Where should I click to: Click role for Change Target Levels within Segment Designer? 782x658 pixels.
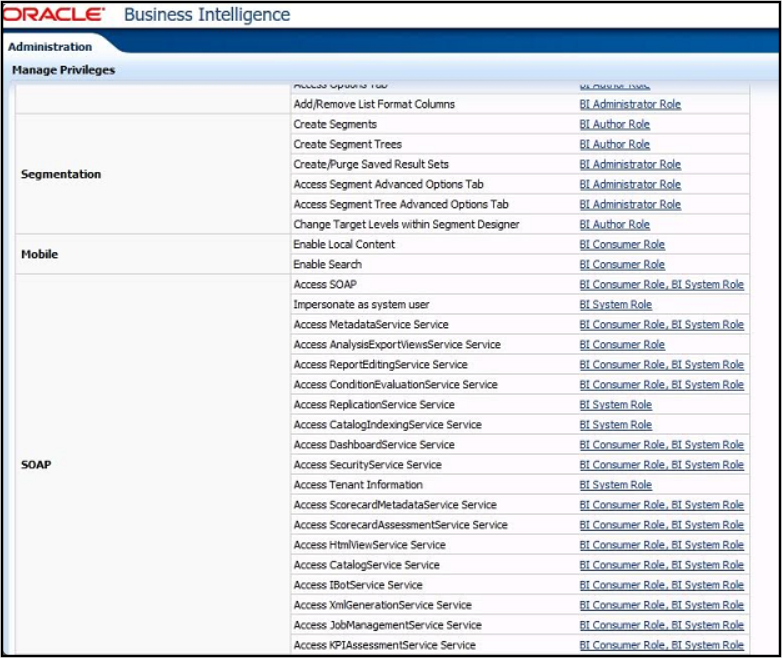pos(614,224)
